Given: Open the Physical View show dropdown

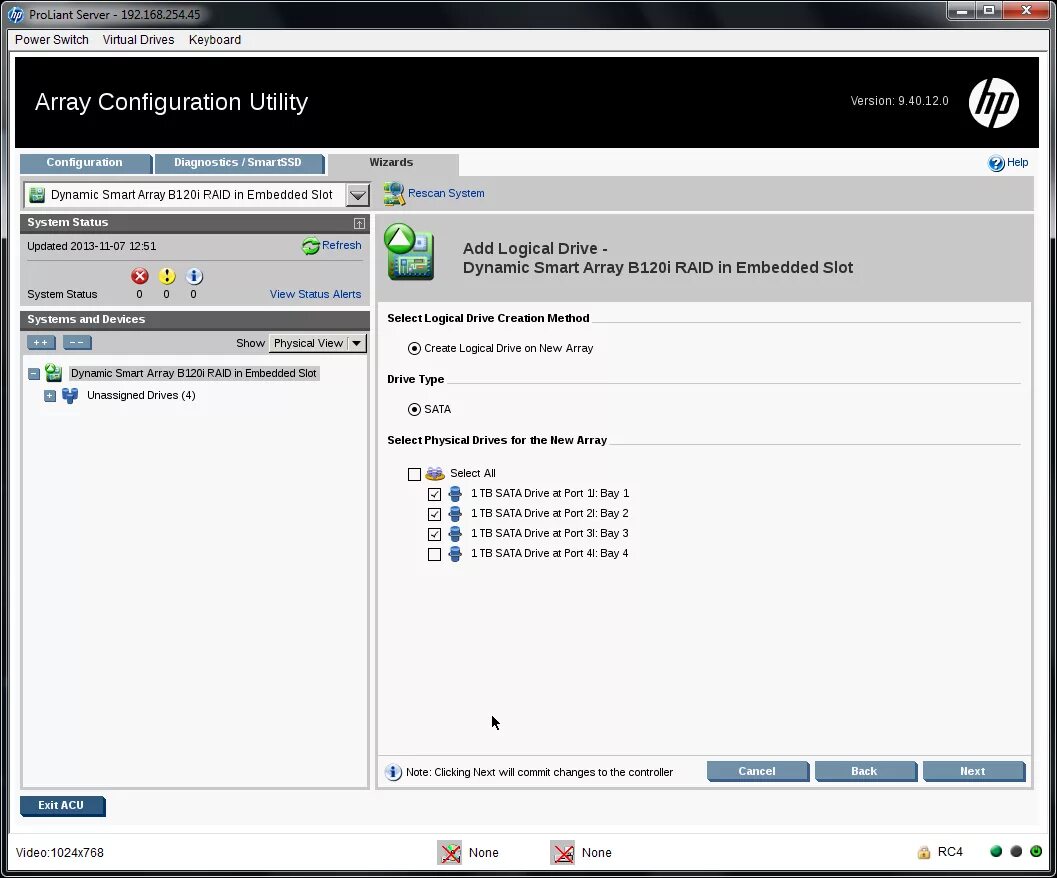Looking at the screenshot, I should pyautogui.click(x=318, y=343).
